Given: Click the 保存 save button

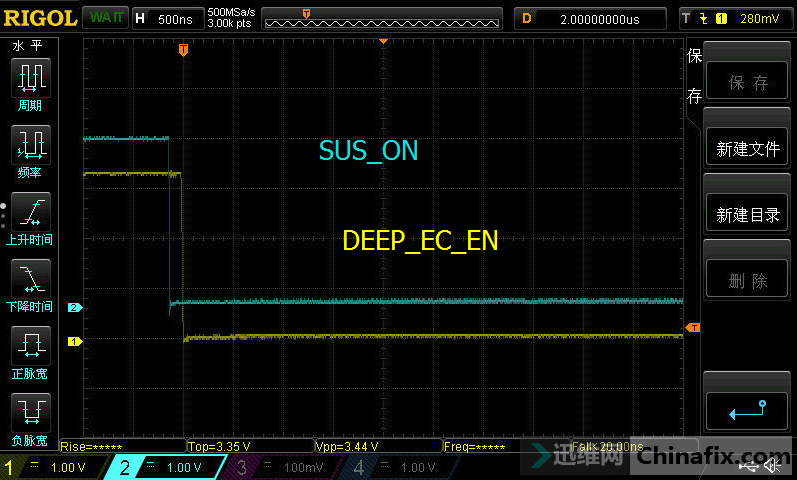Looking at the screenshot, I should click(747, 82).
